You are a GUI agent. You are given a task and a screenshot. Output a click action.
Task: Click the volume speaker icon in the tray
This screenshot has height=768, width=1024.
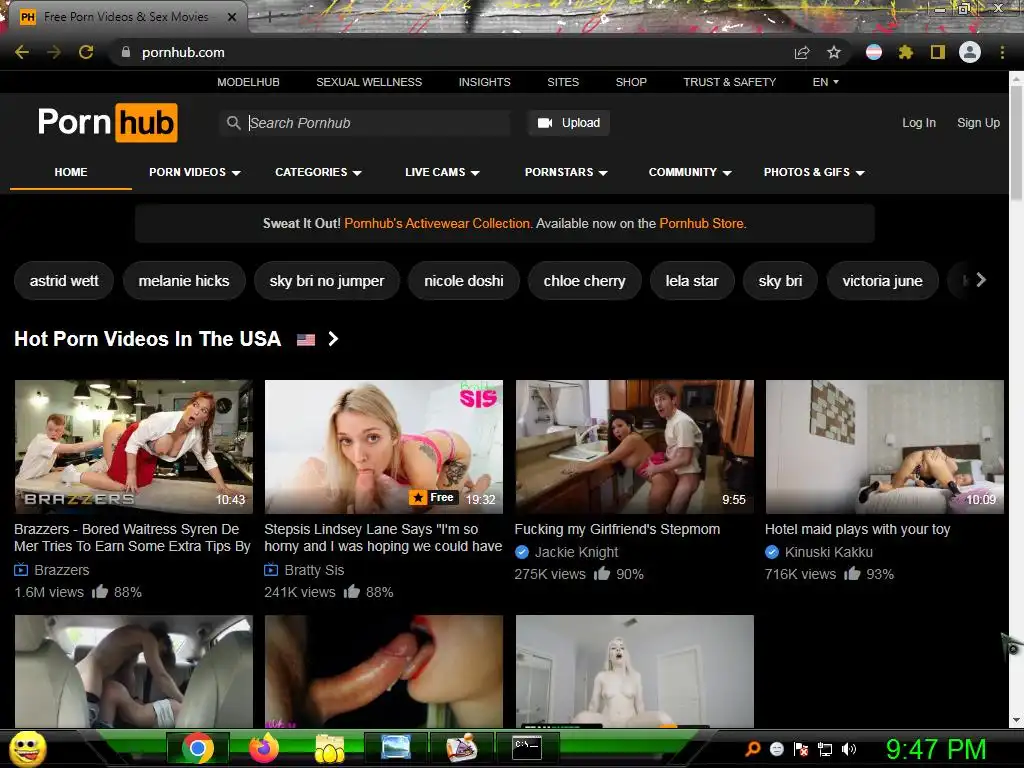click(849, 749)
